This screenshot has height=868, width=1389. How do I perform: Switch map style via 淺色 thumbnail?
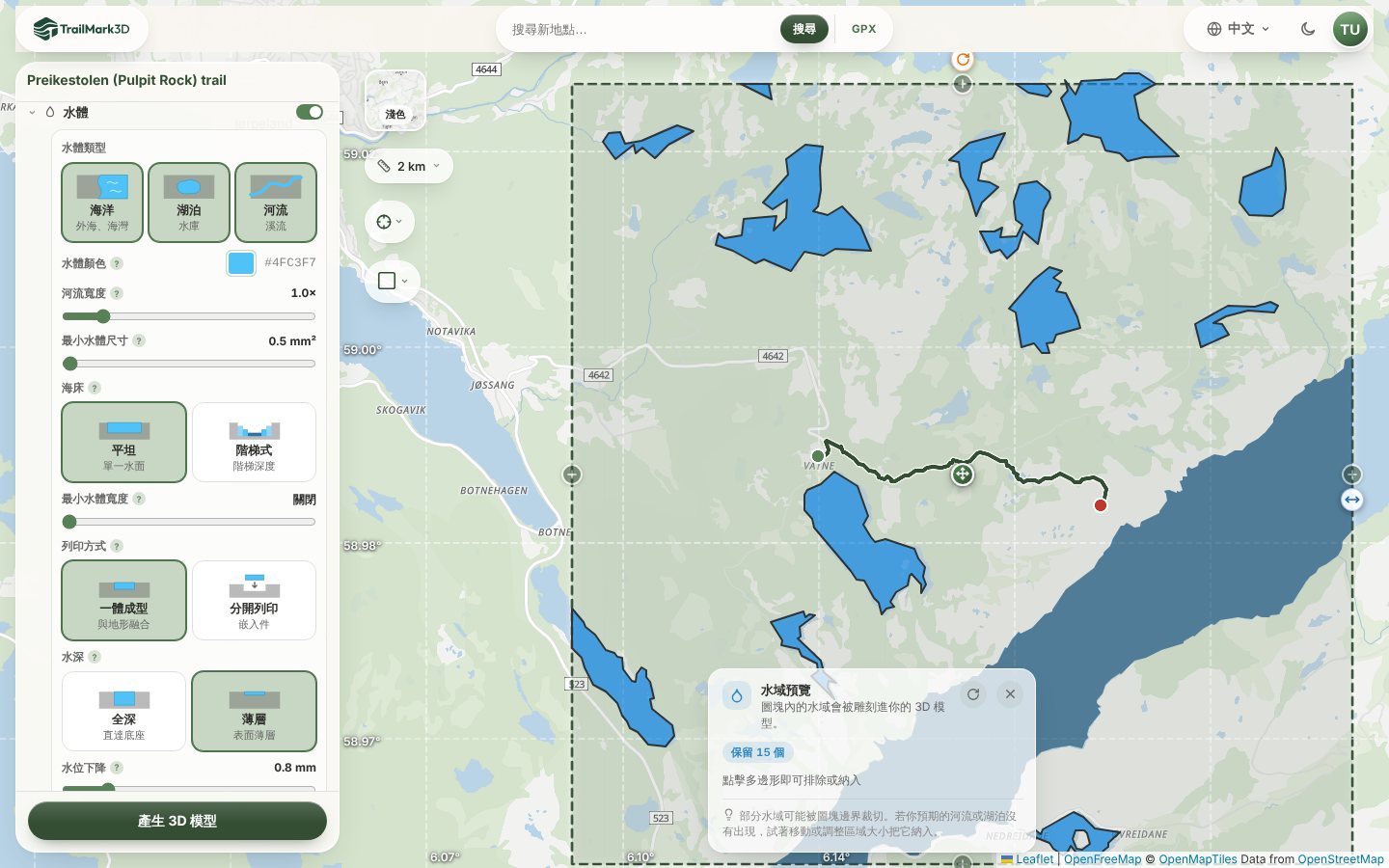[395, 100]
